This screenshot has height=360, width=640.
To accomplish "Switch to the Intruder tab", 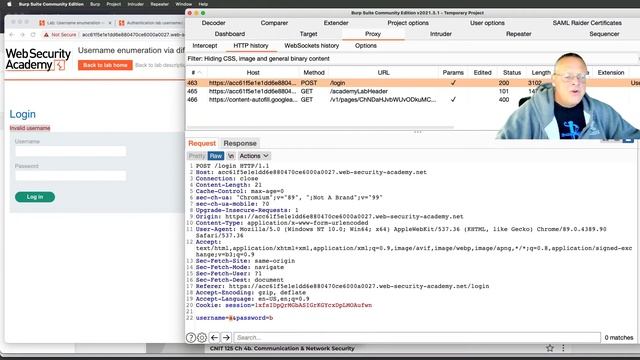I will click(441, 34).
